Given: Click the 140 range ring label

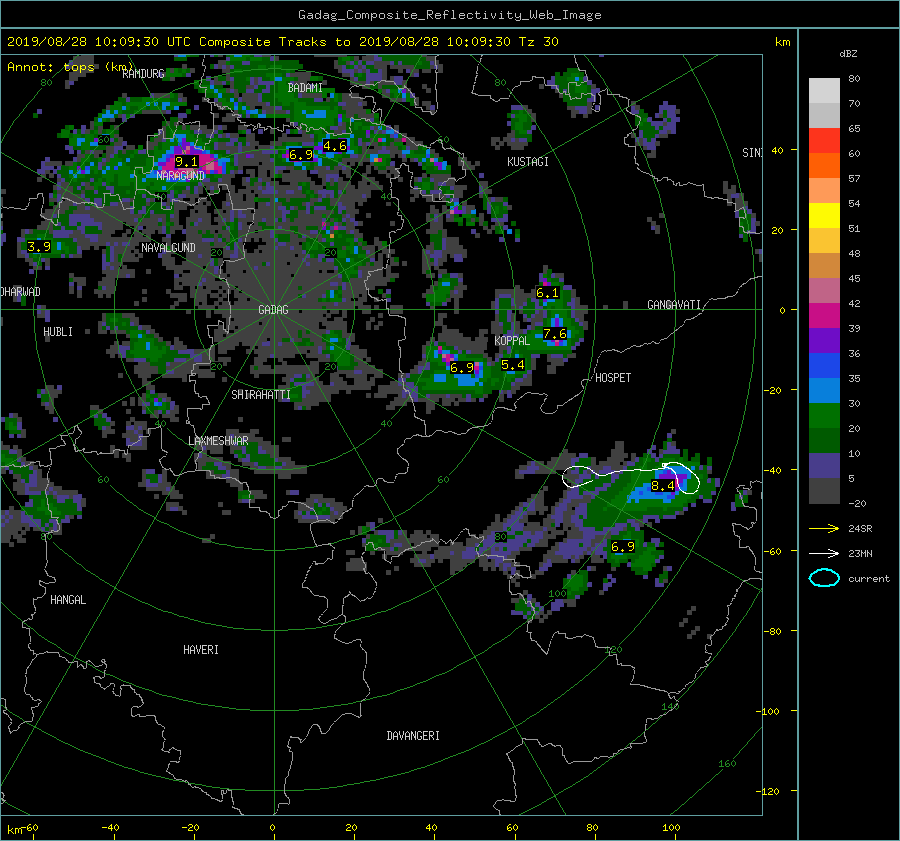Looking at the screenshot, I should (670, 706).
